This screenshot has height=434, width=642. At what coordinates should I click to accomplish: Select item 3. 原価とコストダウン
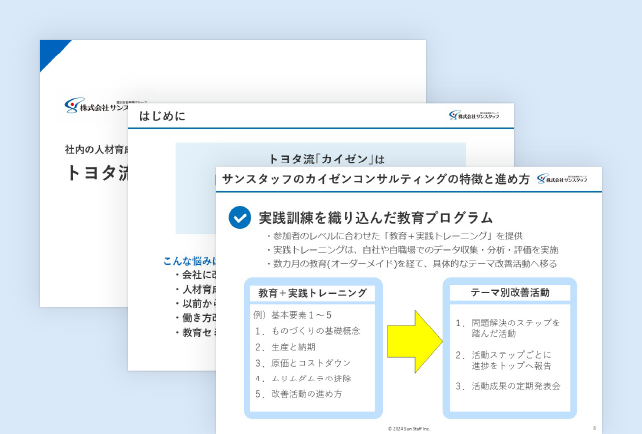(303, 363)
